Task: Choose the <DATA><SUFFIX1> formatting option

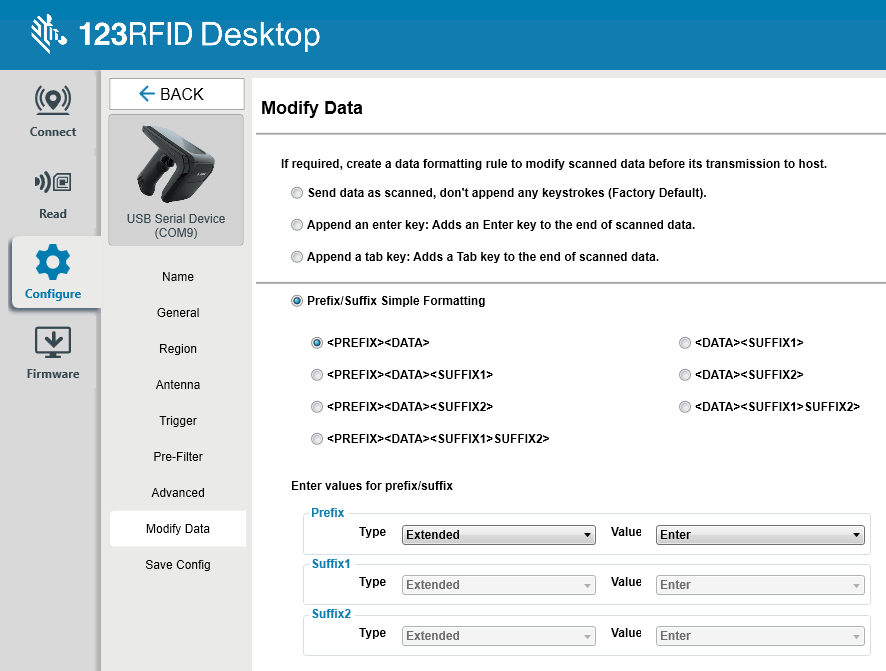Action: coord(685,342)
